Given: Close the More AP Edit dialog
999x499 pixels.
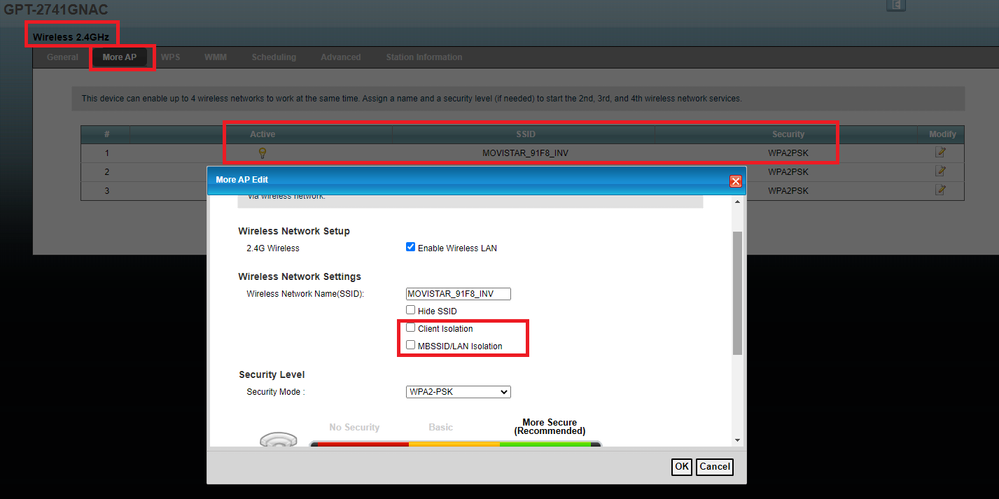Looking at the screenshot, I should tap(735, 181).
